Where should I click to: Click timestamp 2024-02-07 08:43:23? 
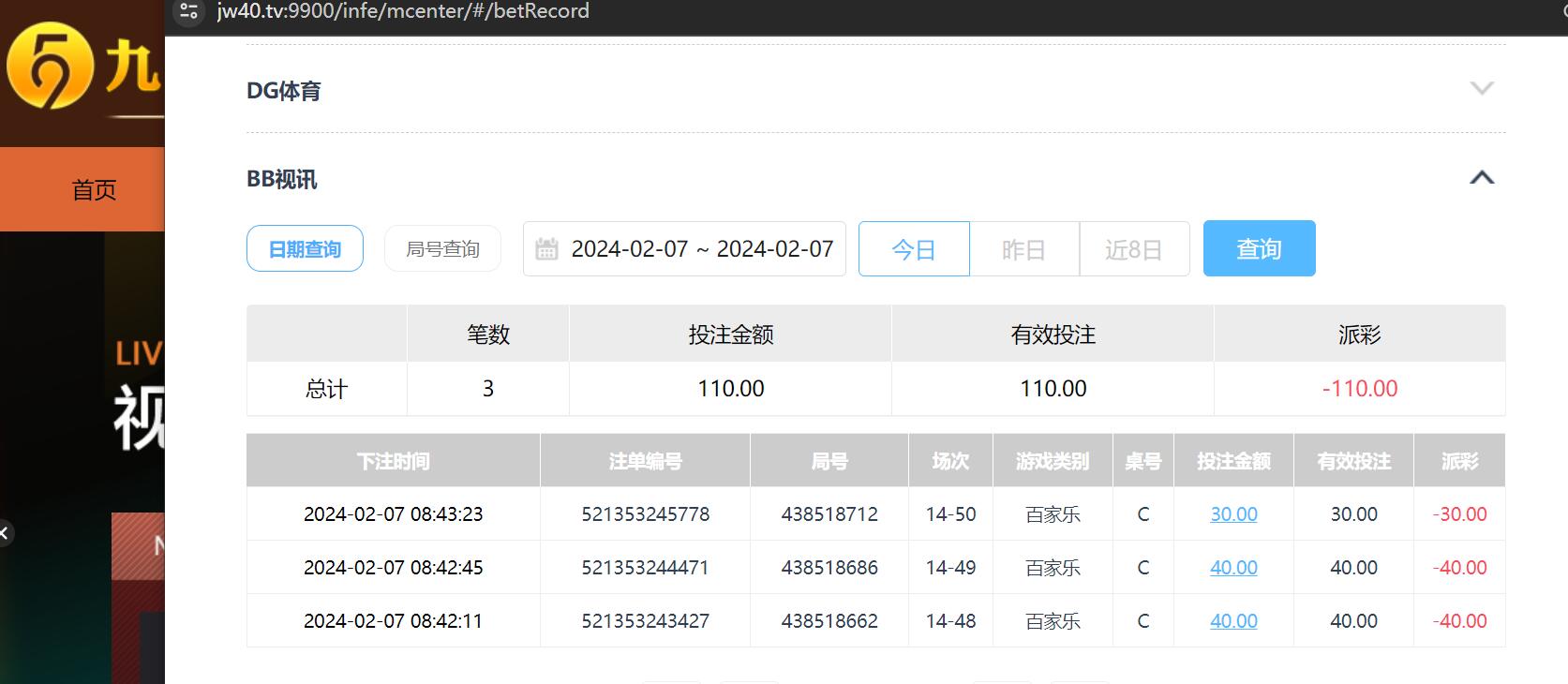pyautogui.click(x=394, y=514)
